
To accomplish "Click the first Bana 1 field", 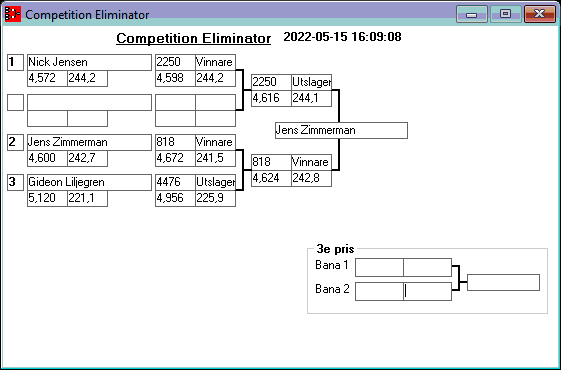I will pos(379,268).
